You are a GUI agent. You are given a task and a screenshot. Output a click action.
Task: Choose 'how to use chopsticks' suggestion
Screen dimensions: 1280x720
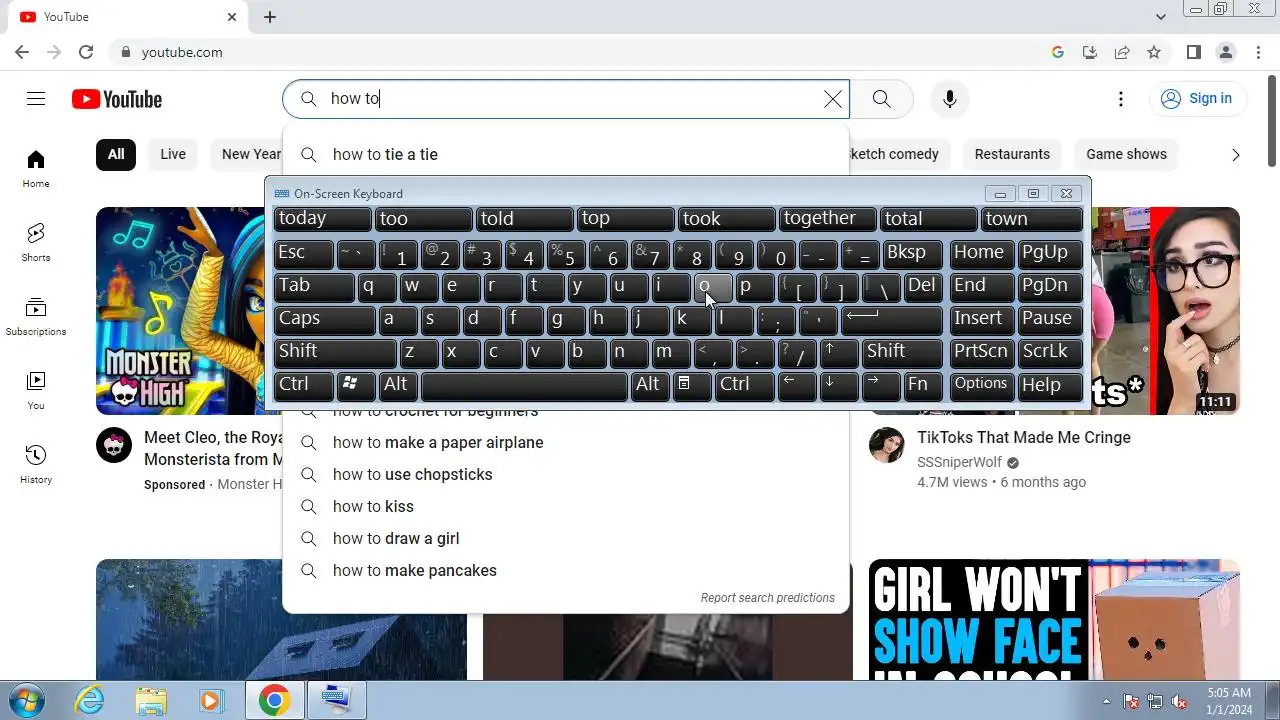coord(566,474)
